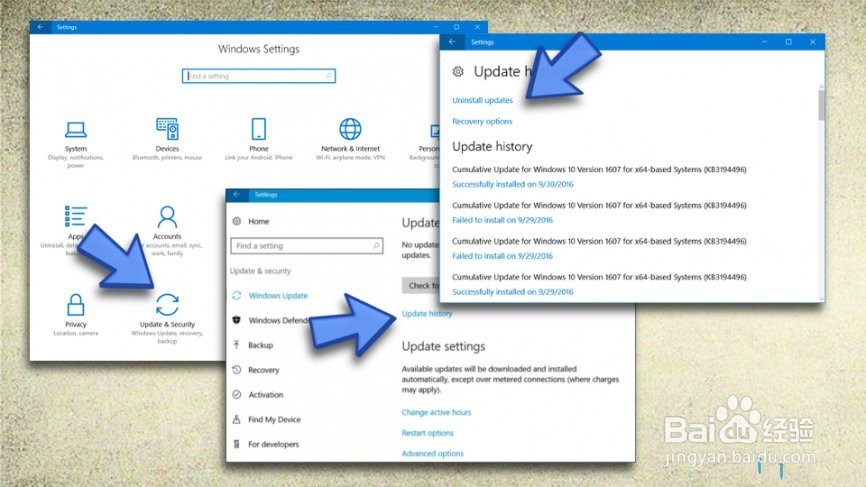Open Network & Internet settings category
866x487 pixels.
point(350,138)
